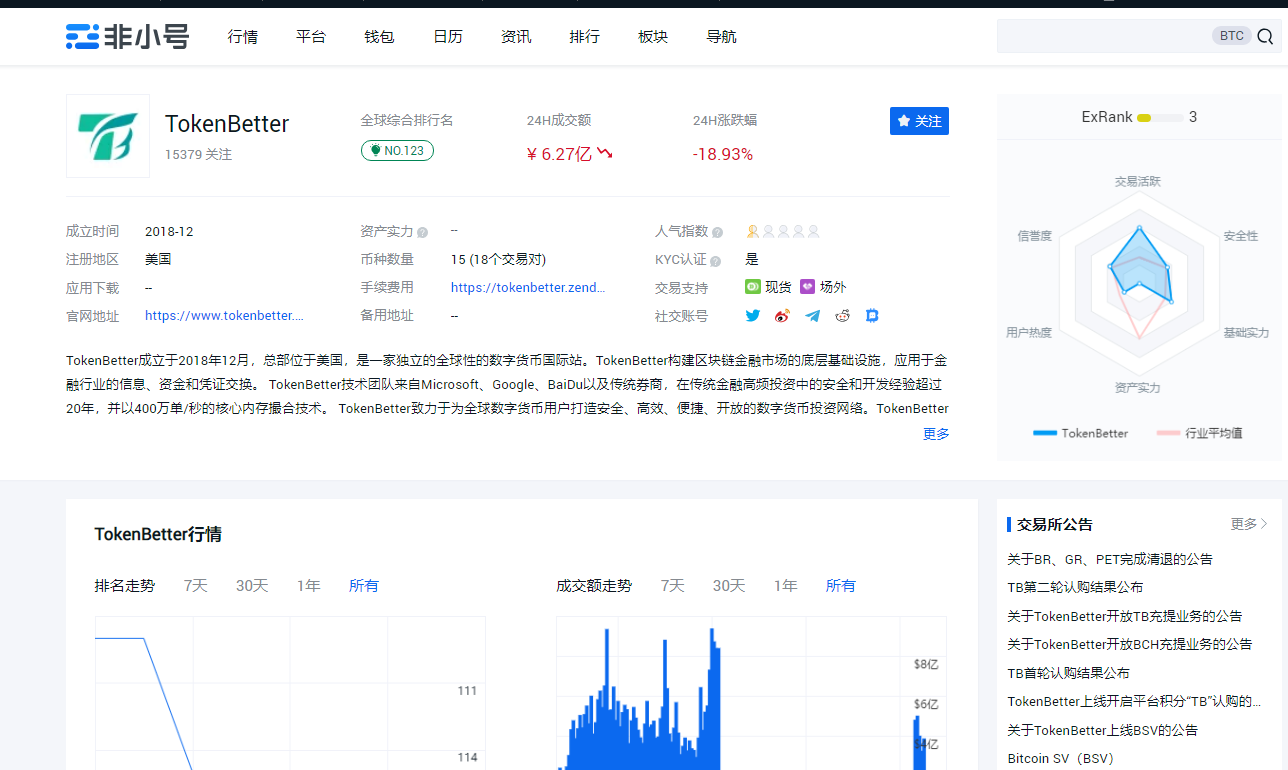Open 关于TokenBetter开放BCH充提业务的公告
Screen dimensions: 1288x770
[1130, 644]
